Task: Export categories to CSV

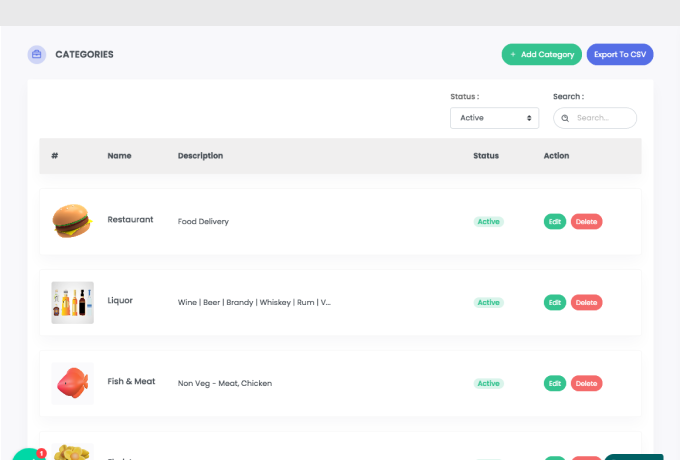Action: (620, 55)
